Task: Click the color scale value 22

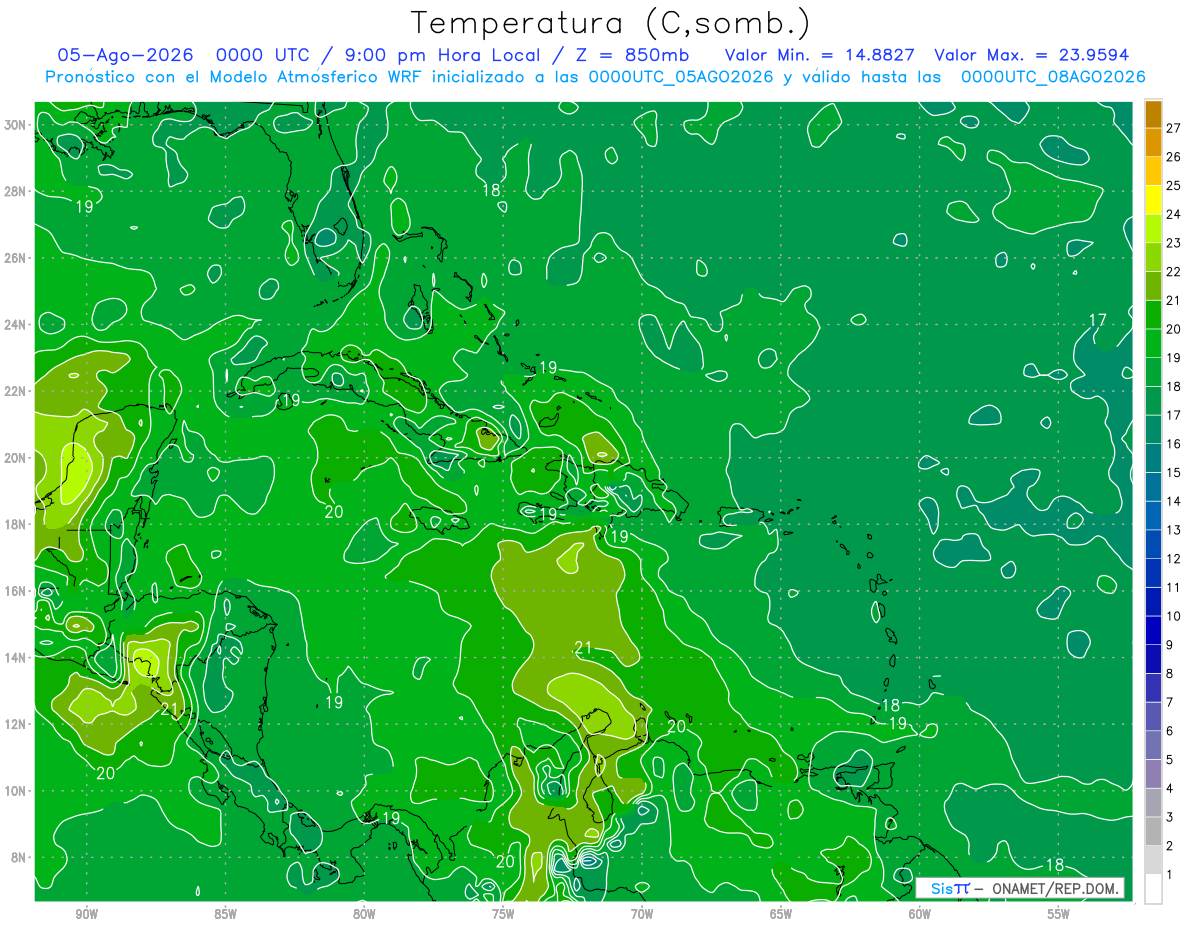Action: point(1173,272)
